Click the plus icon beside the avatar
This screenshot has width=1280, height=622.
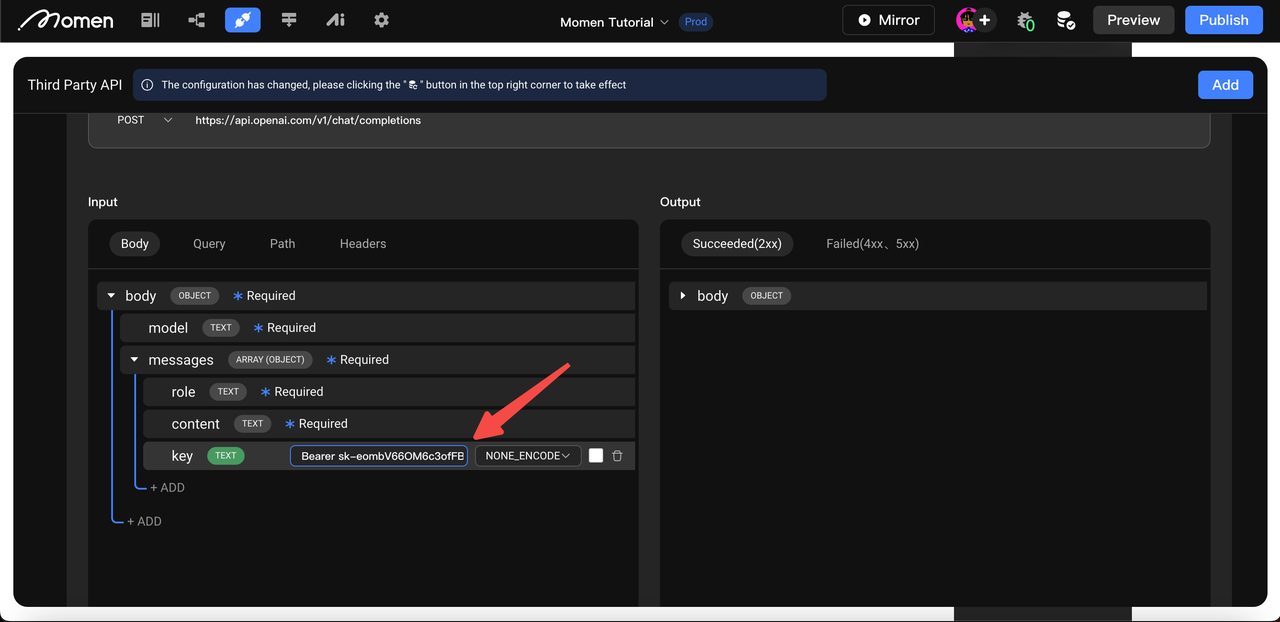985,20
